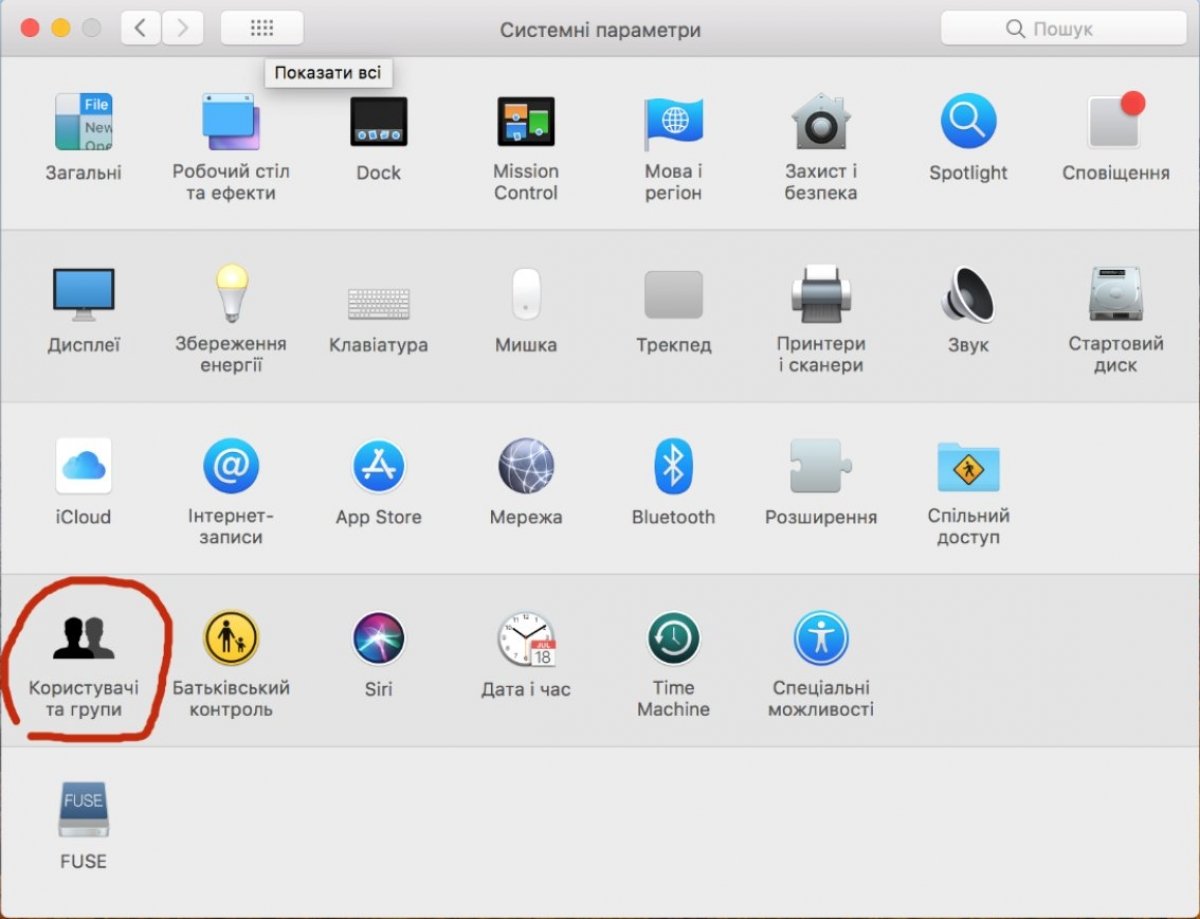Open the Загальні preference pane
This screenshot has width=1200, height=919.
[x=83, y=122]
